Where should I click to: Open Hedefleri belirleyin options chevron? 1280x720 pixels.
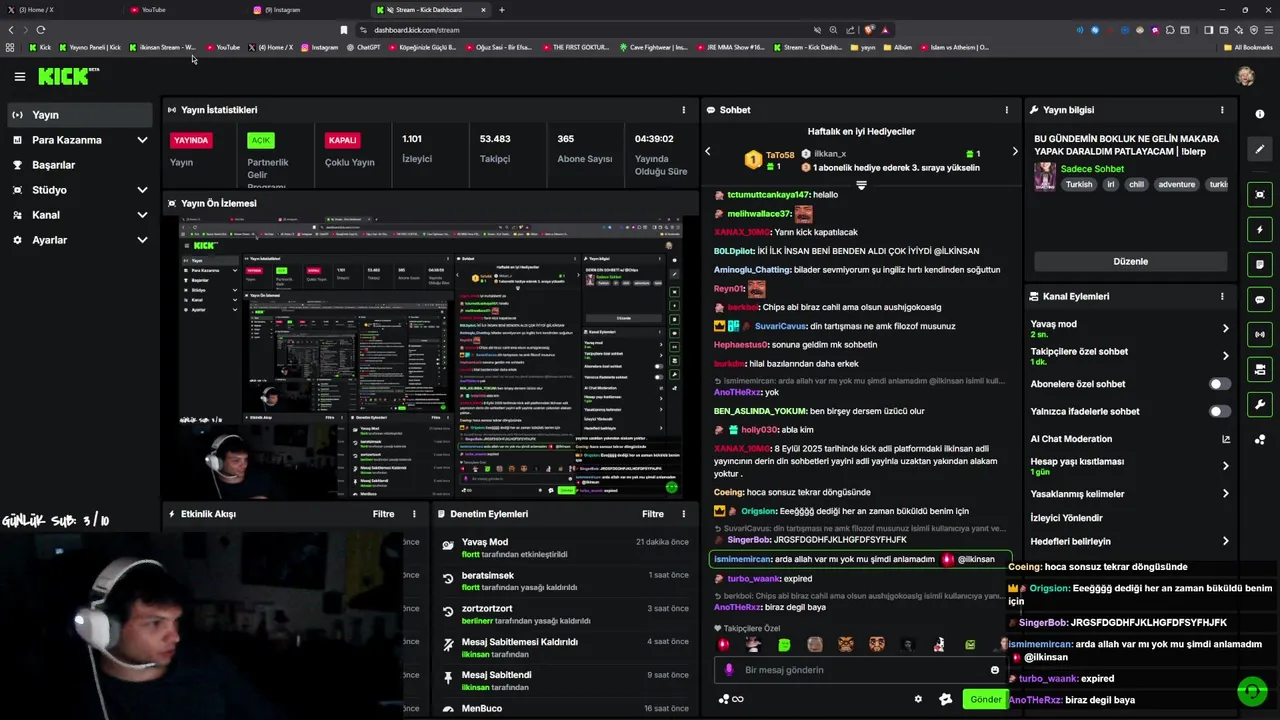(1225, 542)
